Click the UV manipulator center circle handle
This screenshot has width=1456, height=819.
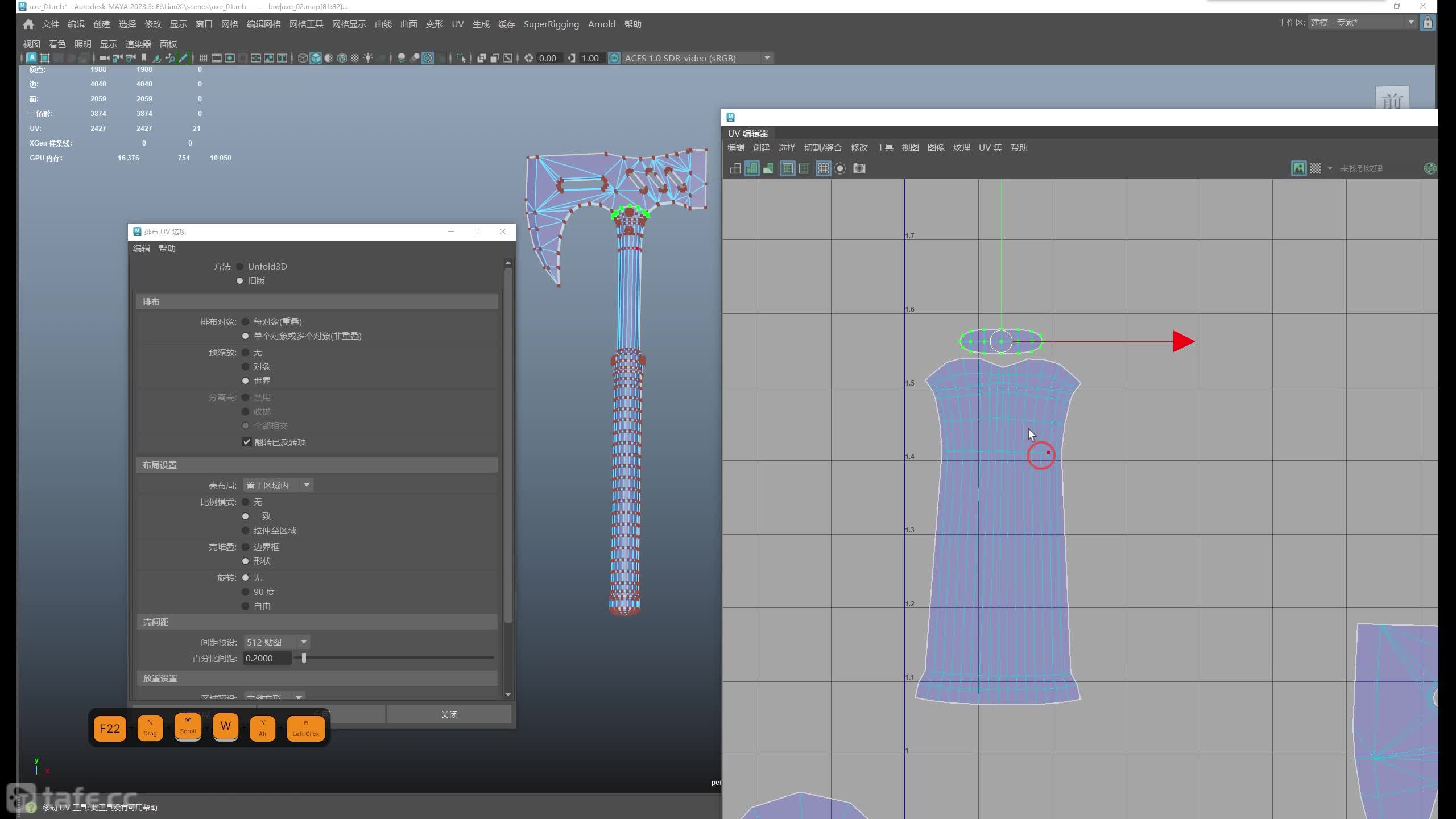(1001, 341)
